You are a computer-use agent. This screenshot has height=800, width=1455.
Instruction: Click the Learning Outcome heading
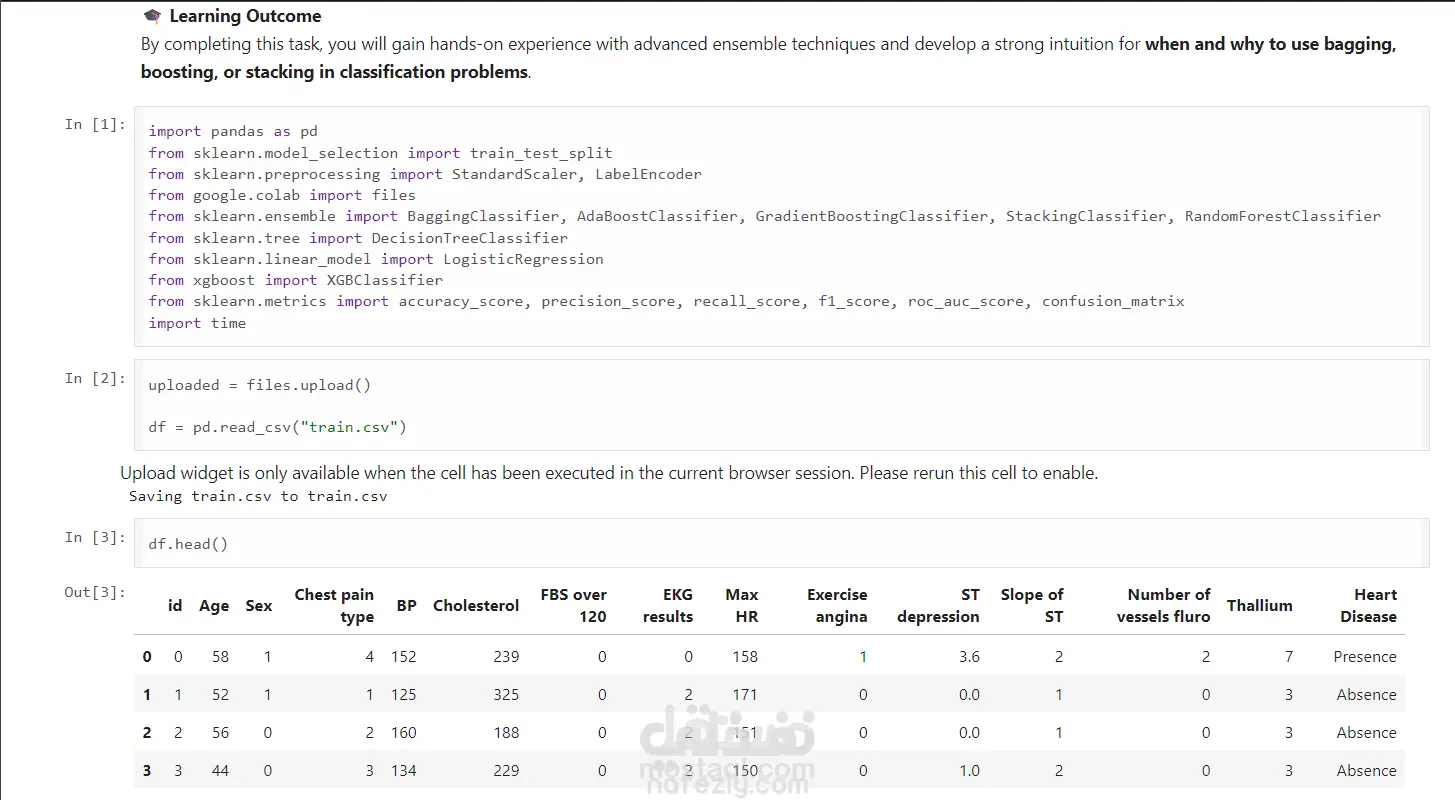pos(245,16)
